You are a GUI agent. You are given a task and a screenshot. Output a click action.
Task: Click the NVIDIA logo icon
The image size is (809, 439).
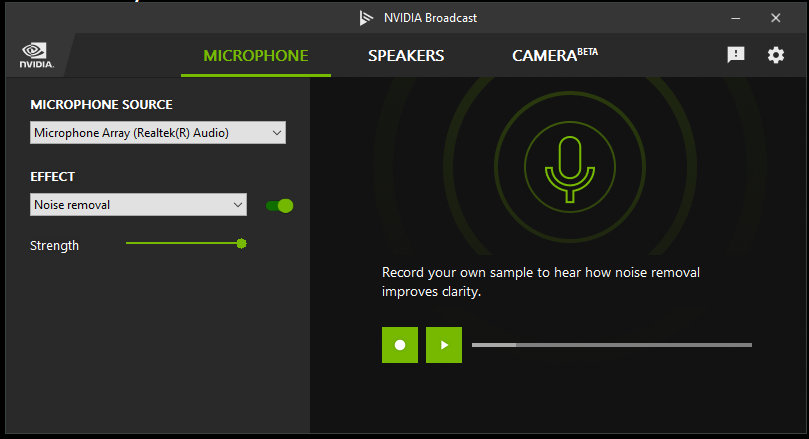[x=36, y=55]
